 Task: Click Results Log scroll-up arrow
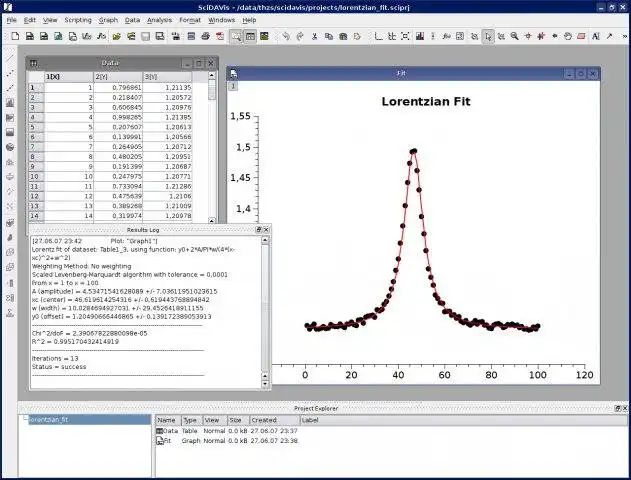(265, 240)
